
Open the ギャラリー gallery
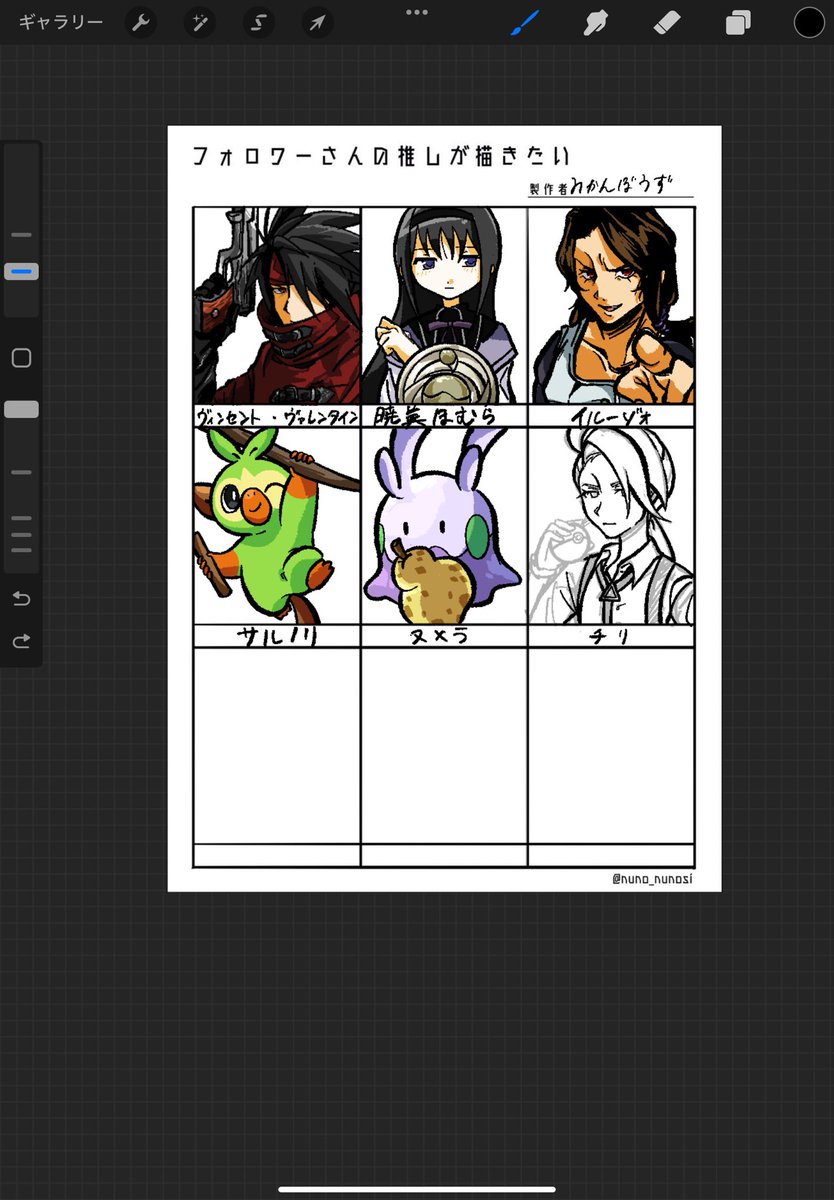[60, 22]
